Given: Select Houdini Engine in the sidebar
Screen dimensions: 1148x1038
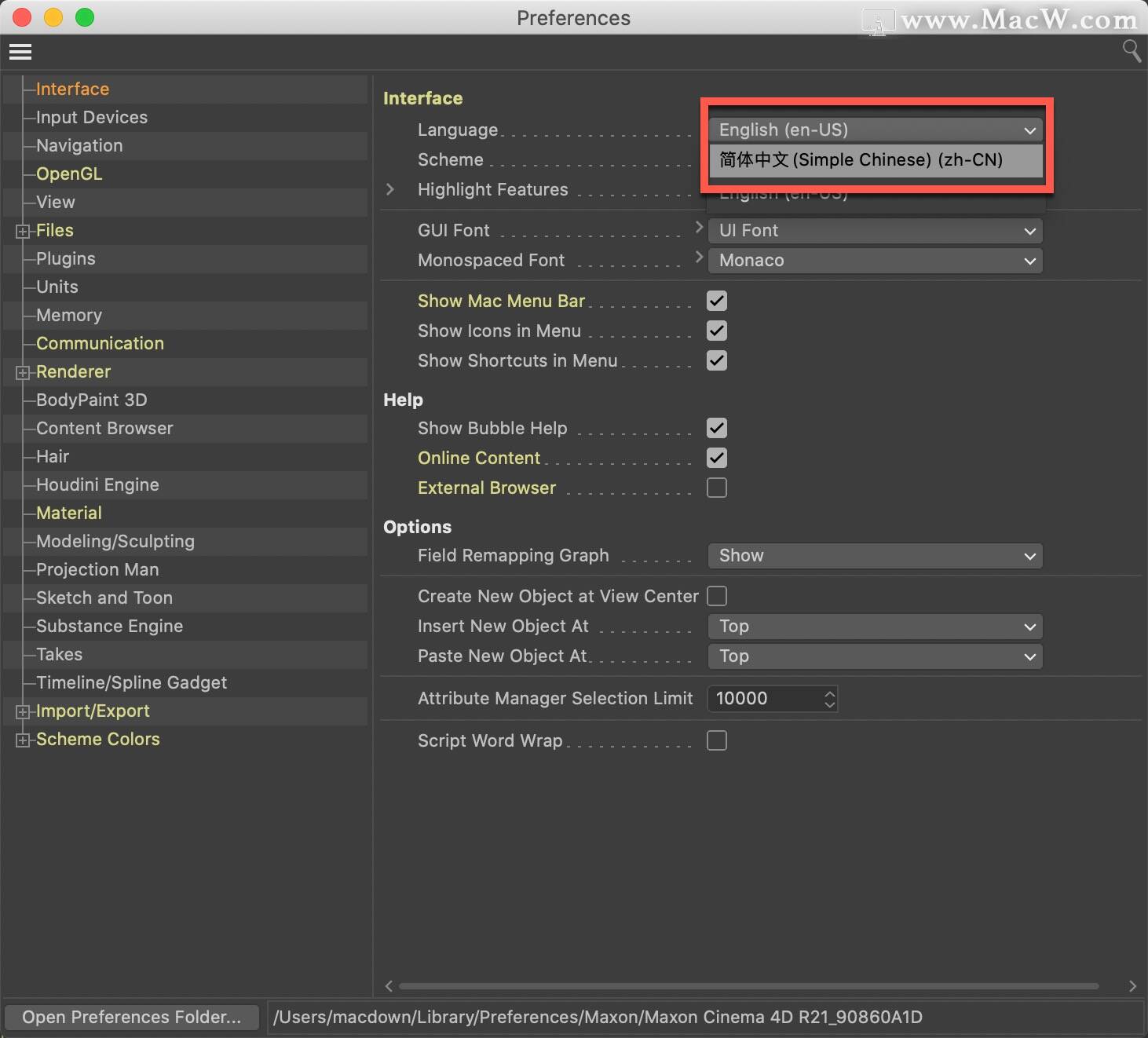Looking at the screenshot, I should 97,484.
